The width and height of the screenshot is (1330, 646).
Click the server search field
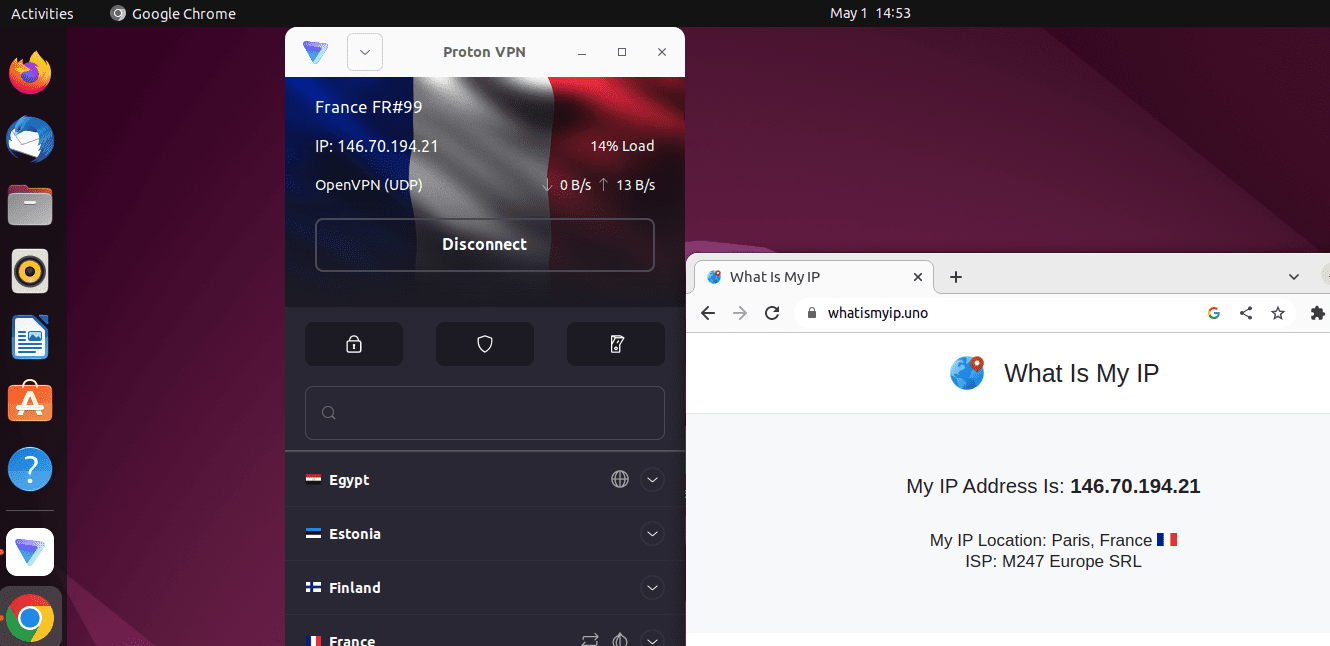485,413
